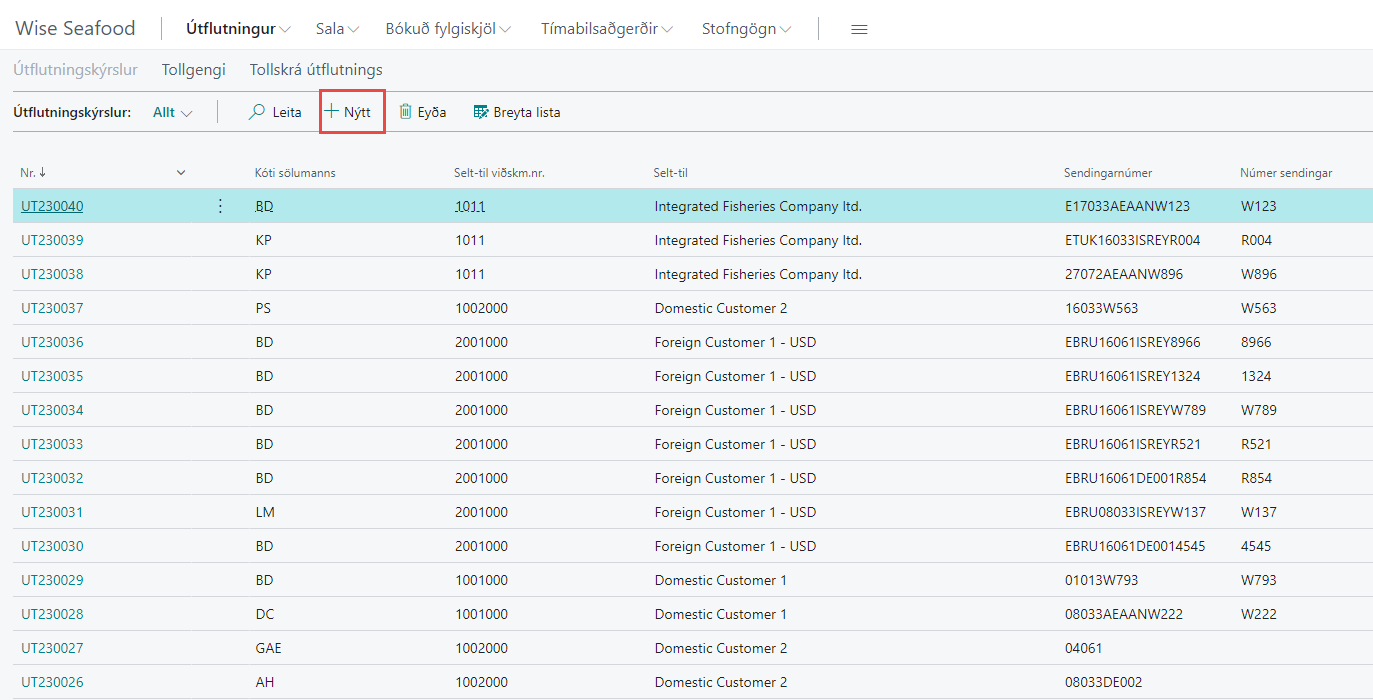Click the Eyða trash can icon

[x=406, y=112]
